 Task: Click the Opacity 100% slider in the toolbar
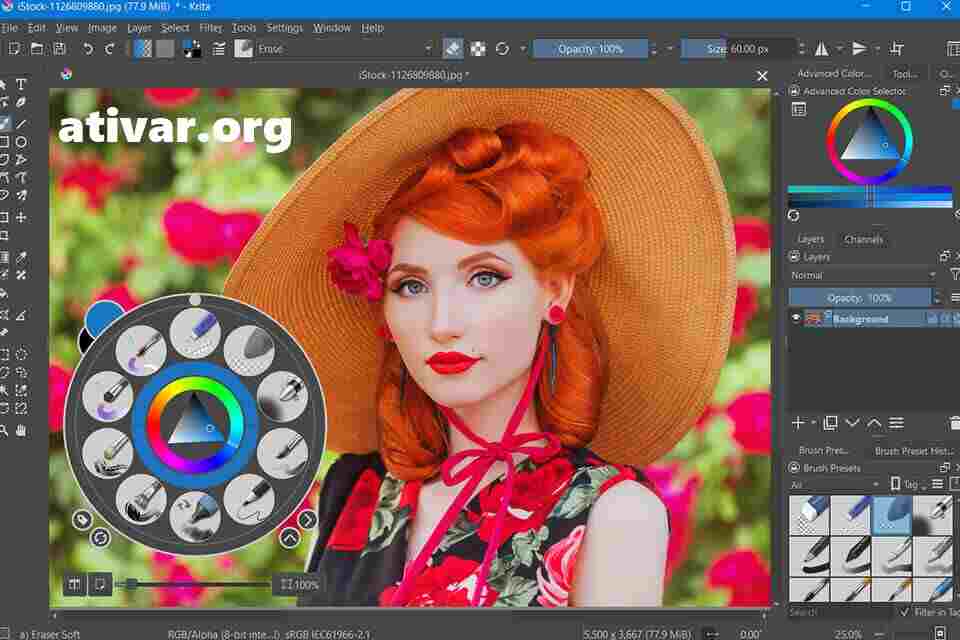(590, 47)
